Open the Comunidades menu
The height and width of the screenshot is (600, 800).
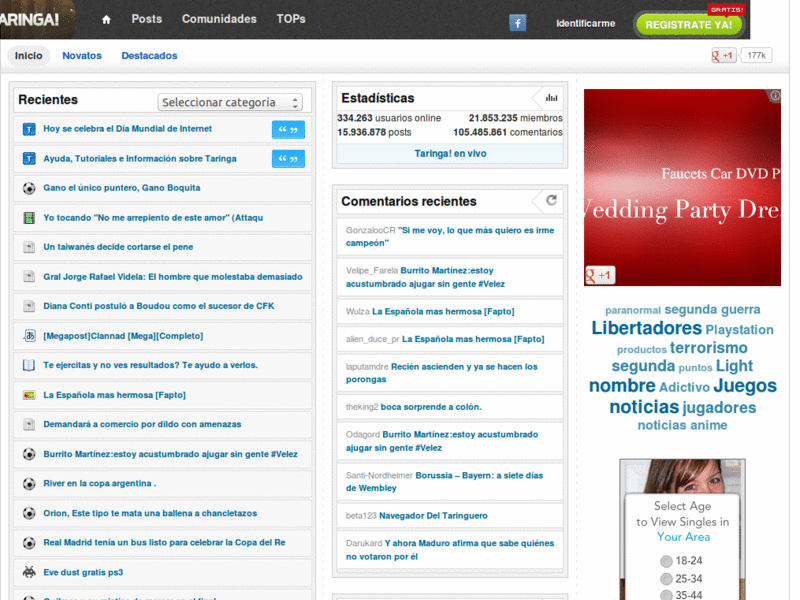[x=219, y=19]
